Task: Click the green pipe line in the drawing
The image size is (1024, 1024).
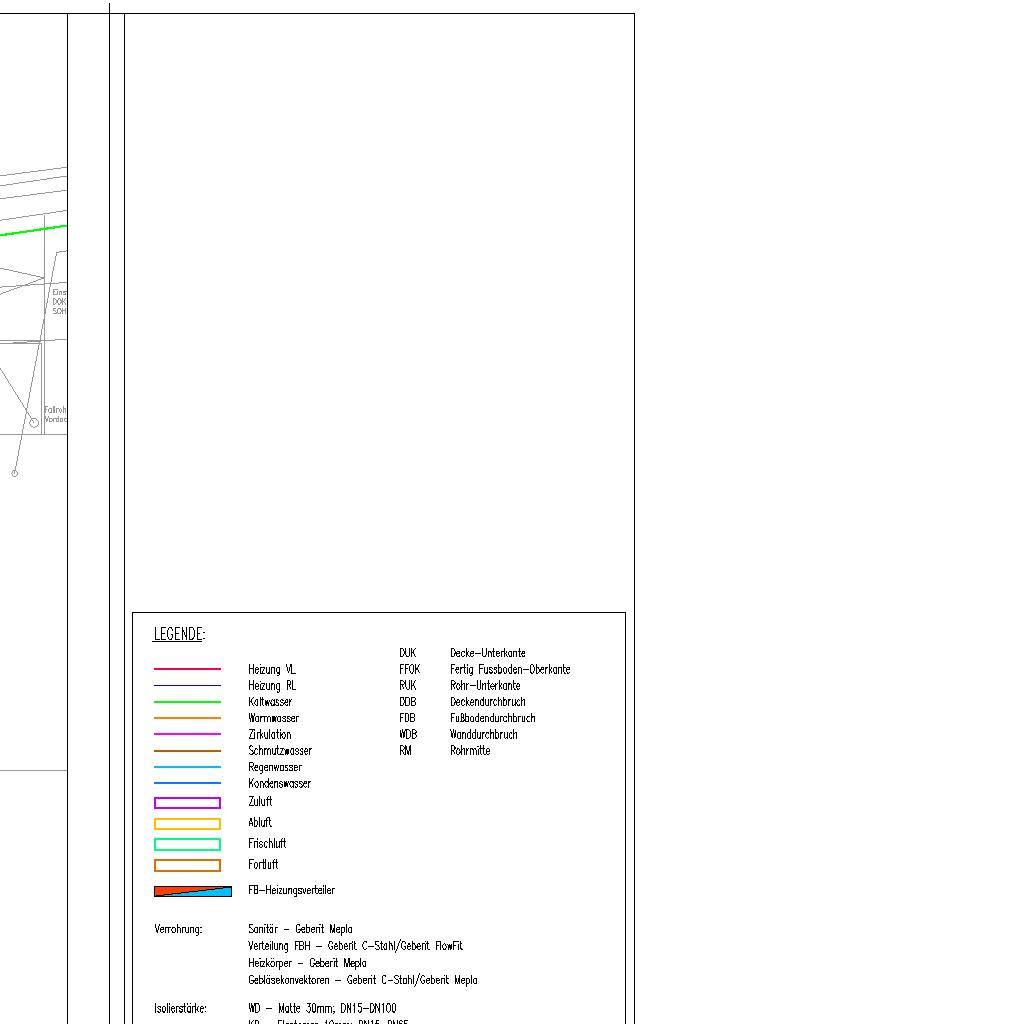Action: (30, 231)
